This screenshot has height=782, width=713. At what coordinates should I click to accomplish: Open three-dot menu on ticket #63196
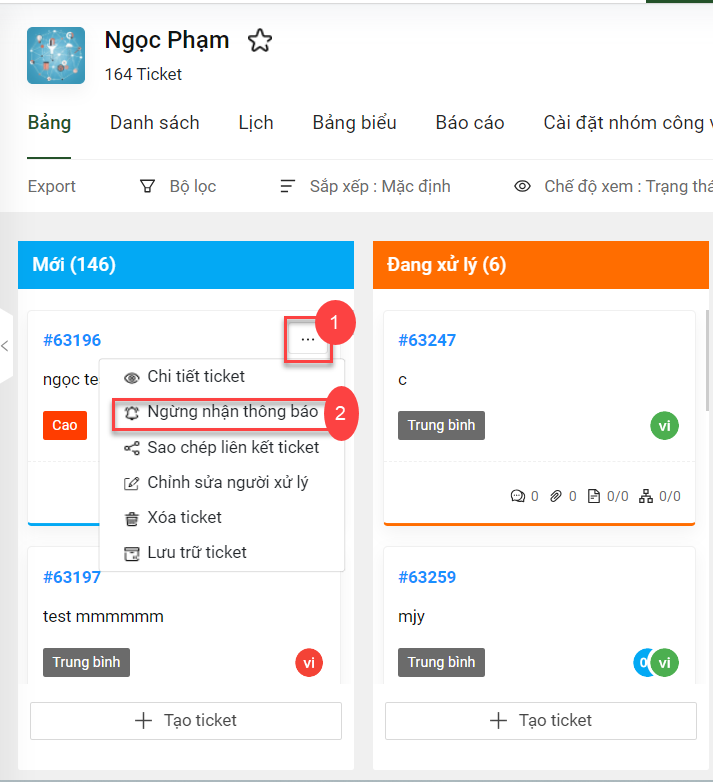point(307,340)
